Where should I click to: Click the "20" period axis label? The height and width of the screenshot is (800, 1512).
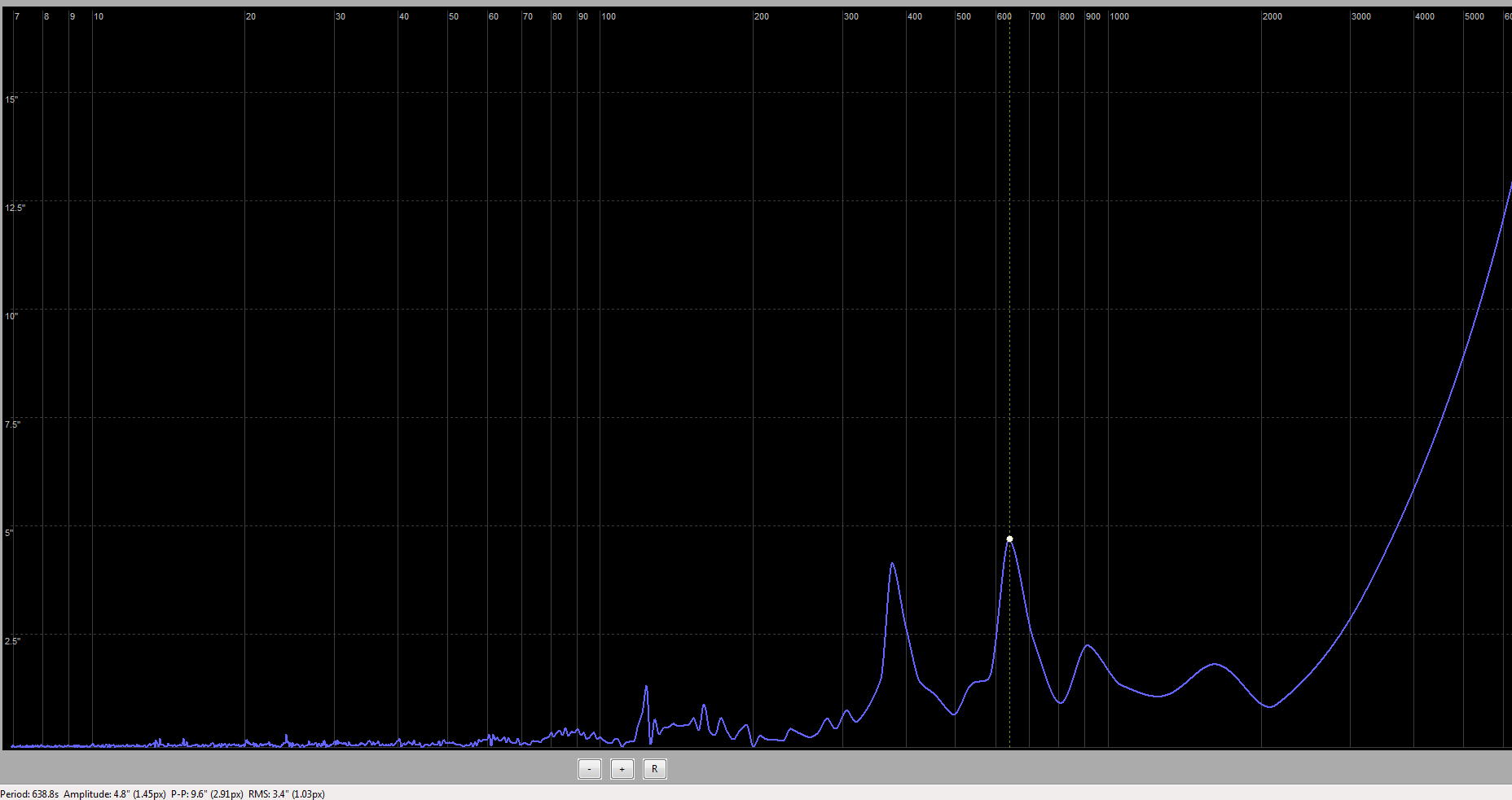pyautogui.click(x=251, y=16)
